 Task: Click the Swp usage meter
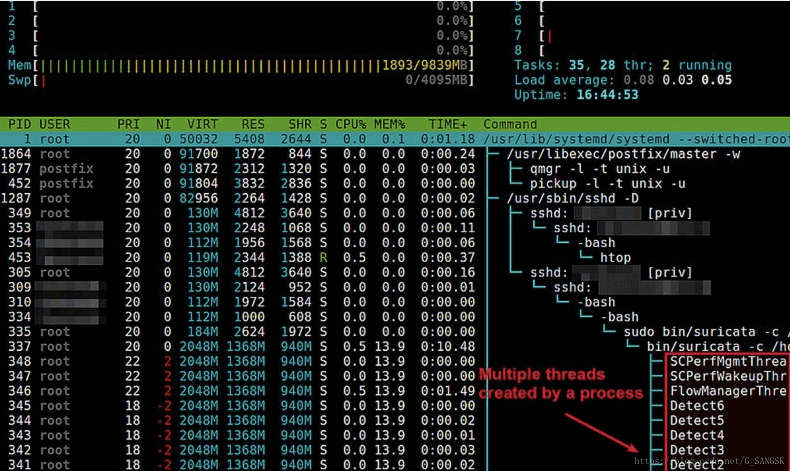coord(241,80)
